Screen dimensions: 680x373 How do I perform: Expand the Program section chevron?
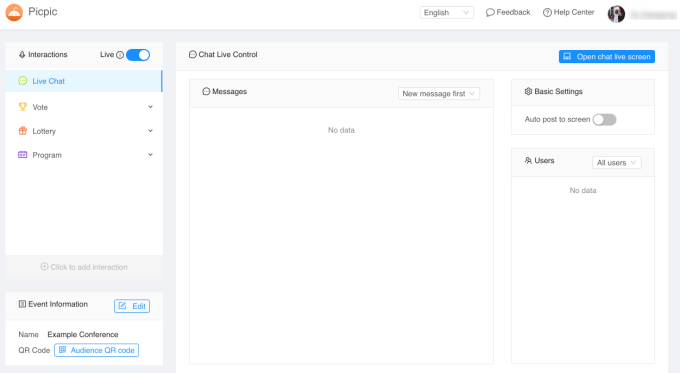coord(150,154)
